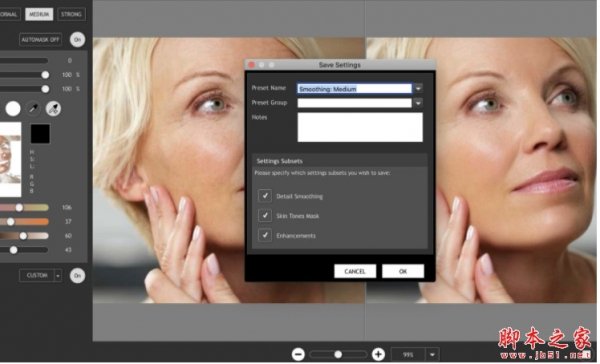Expand the Preset Name dropdown arrow
The image size is (600, 364).
pos(419,89)
